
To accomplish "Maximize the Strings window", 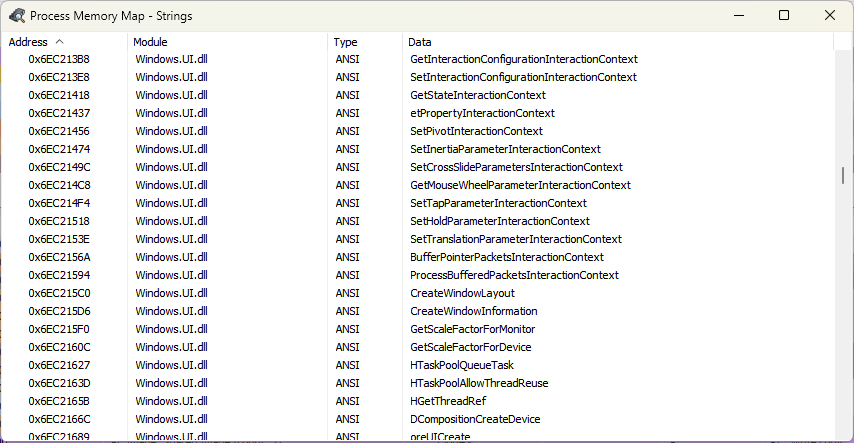I will (x=784, y=16).
